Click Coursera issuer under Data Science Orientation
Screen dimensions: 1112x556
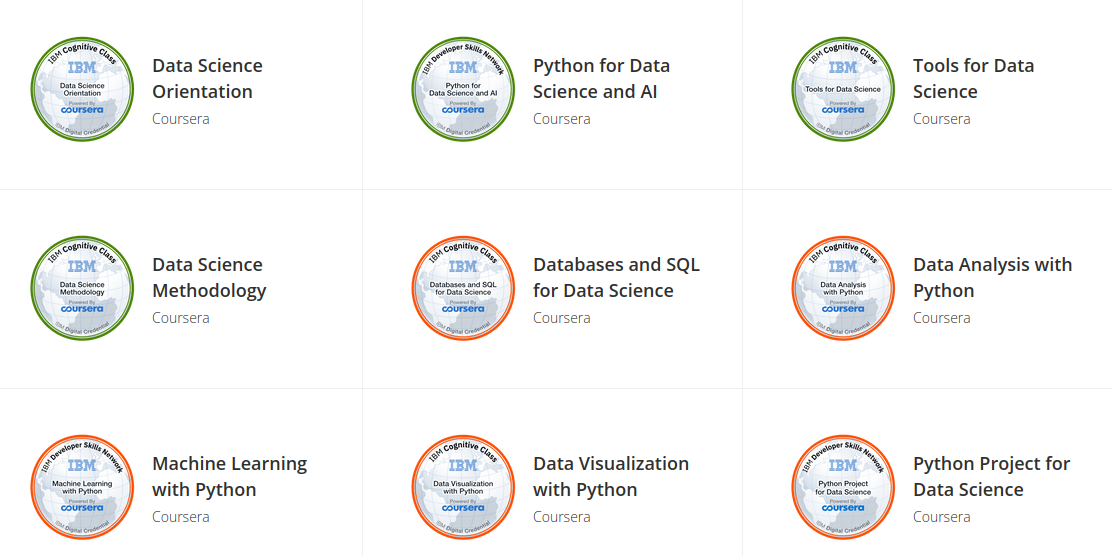(x=181, y=118)
